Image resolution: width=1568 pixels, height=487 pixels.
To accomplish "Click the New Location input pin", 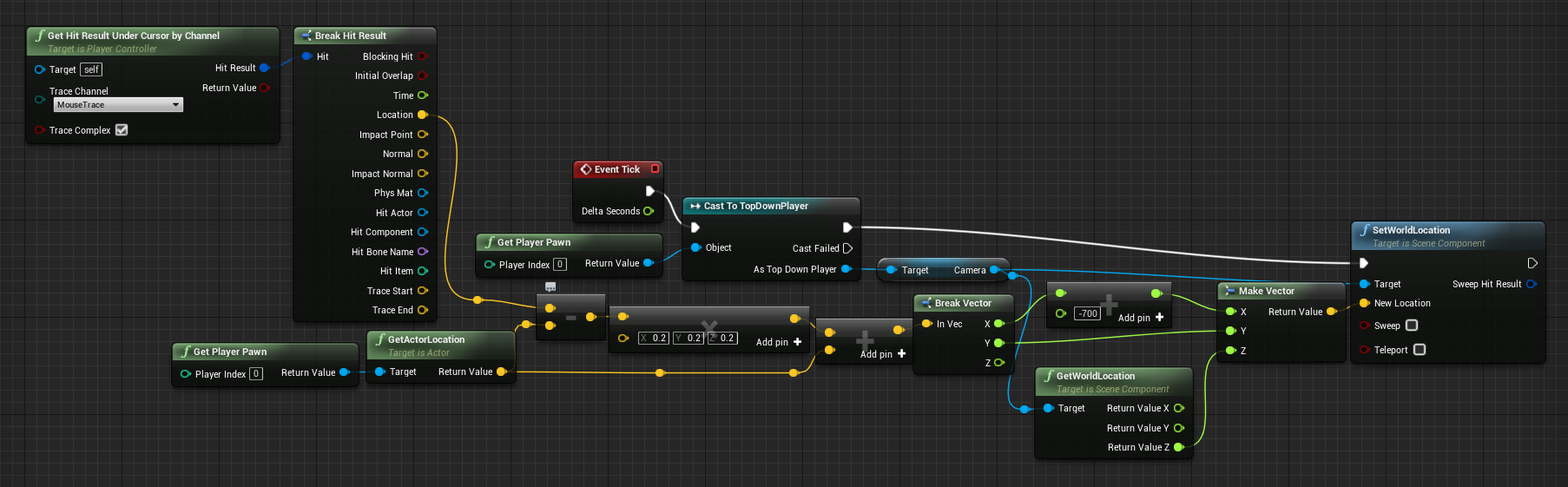I will coord(1365,303).
